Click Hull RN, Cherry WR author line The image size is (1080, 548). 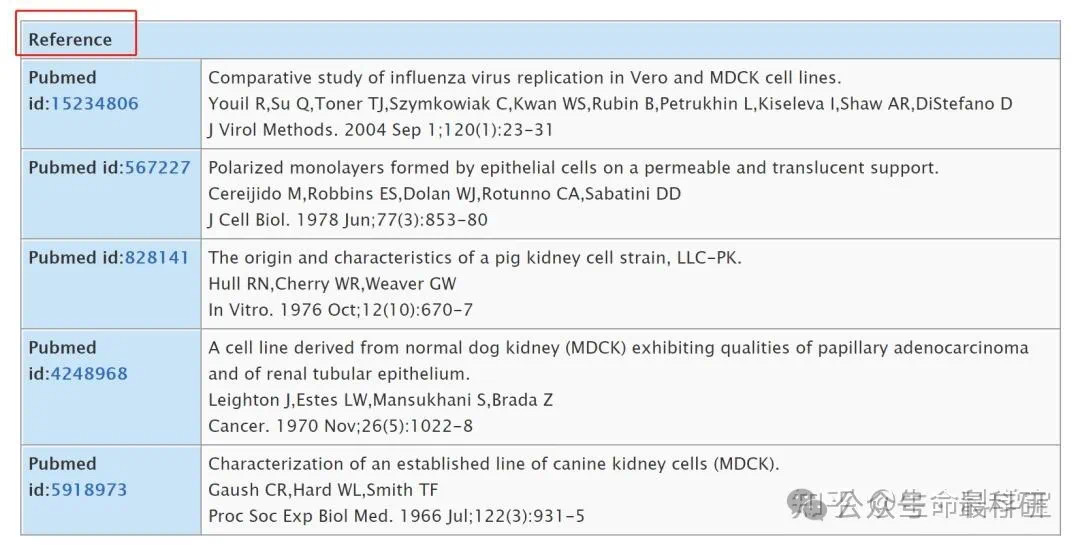click(332, 284)
